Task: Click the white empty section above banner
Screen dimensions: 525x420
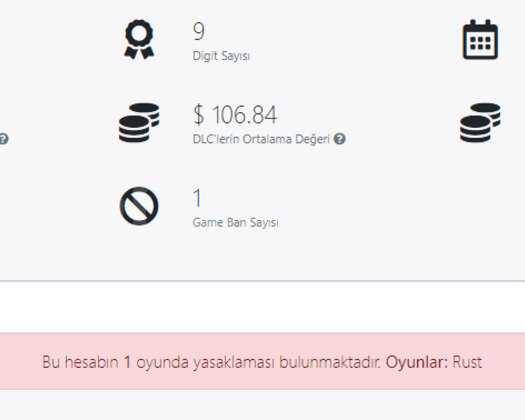Action: coord(262,307)
